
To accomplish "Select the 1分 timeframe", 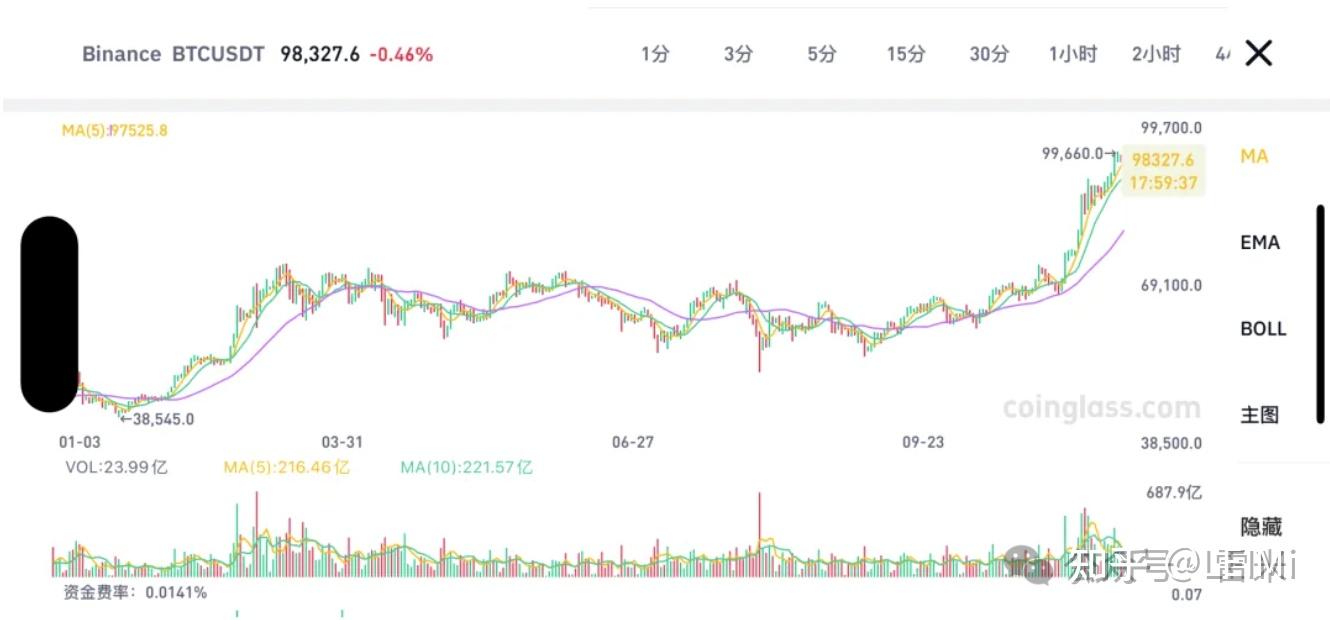I will (x=655, y=54).
